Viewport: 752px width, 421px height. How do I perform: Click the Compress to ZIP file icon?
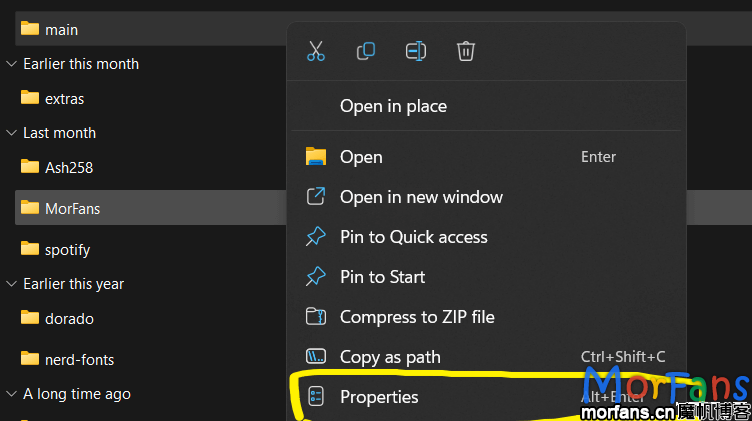(316, 317)
